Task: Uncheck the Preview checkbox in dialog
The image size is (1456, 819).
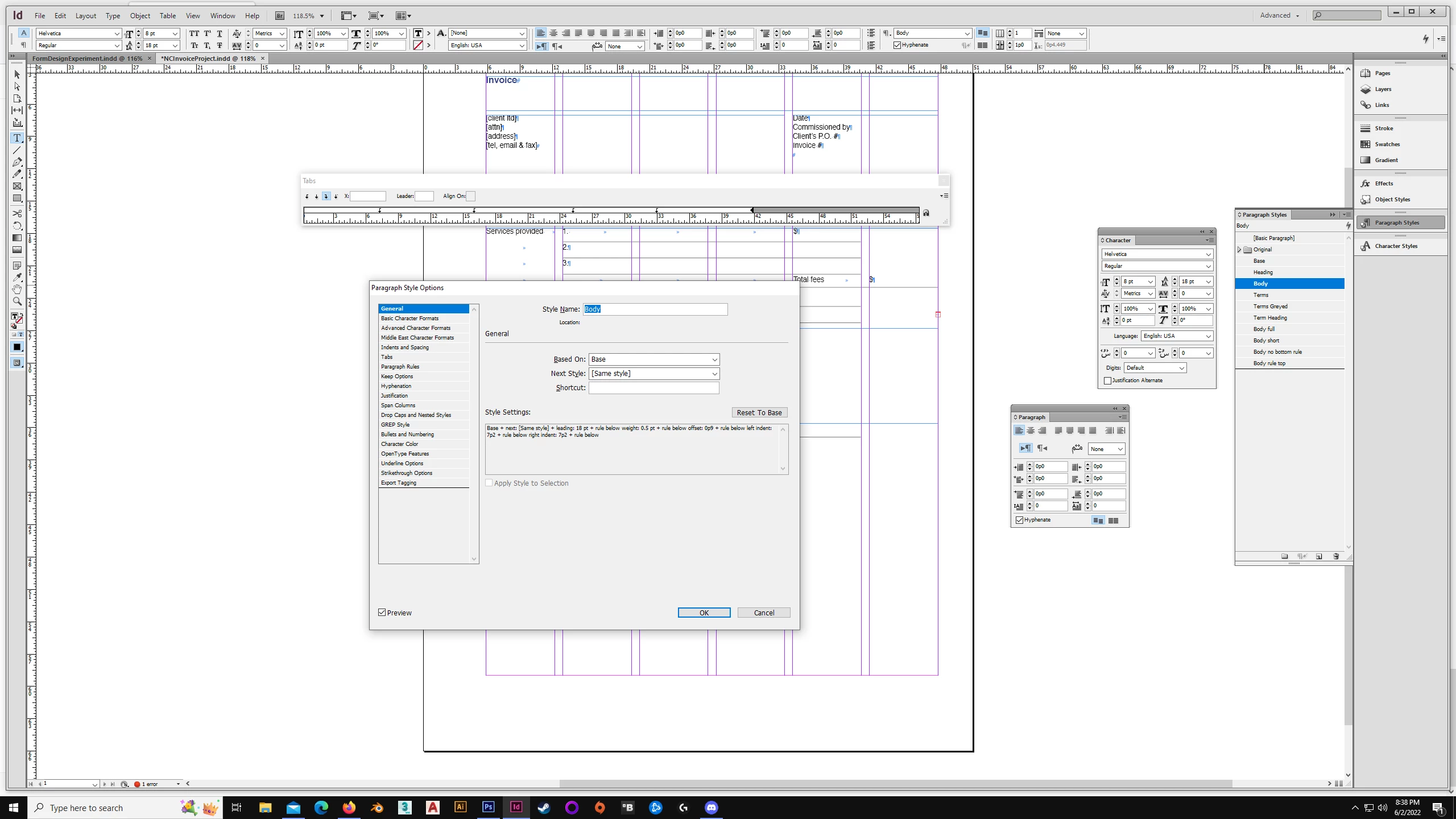Action: pyautogui.click(x=382, y=613)
